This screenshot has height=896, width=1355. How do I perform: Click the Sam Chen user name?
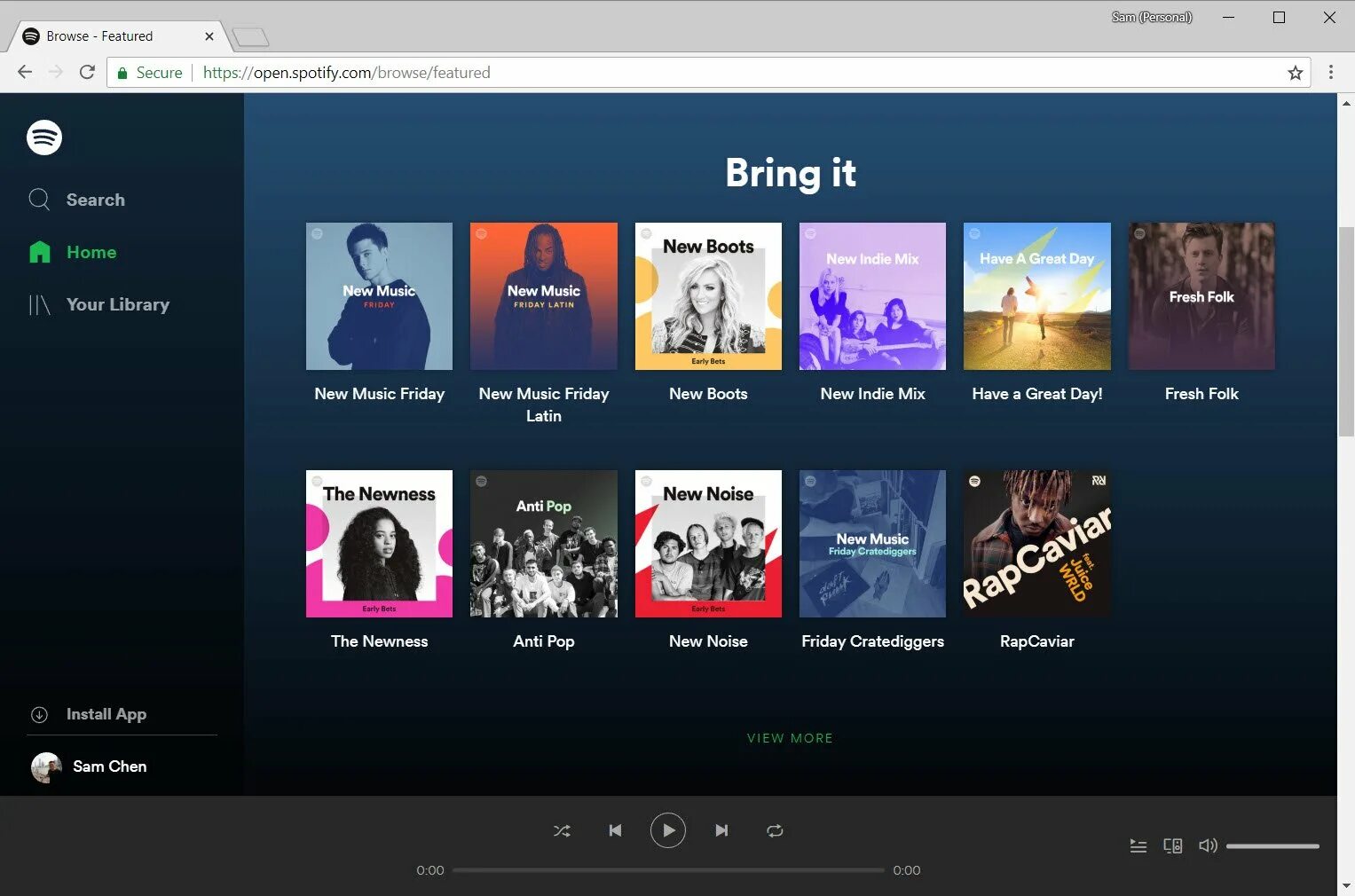point(110,766)
